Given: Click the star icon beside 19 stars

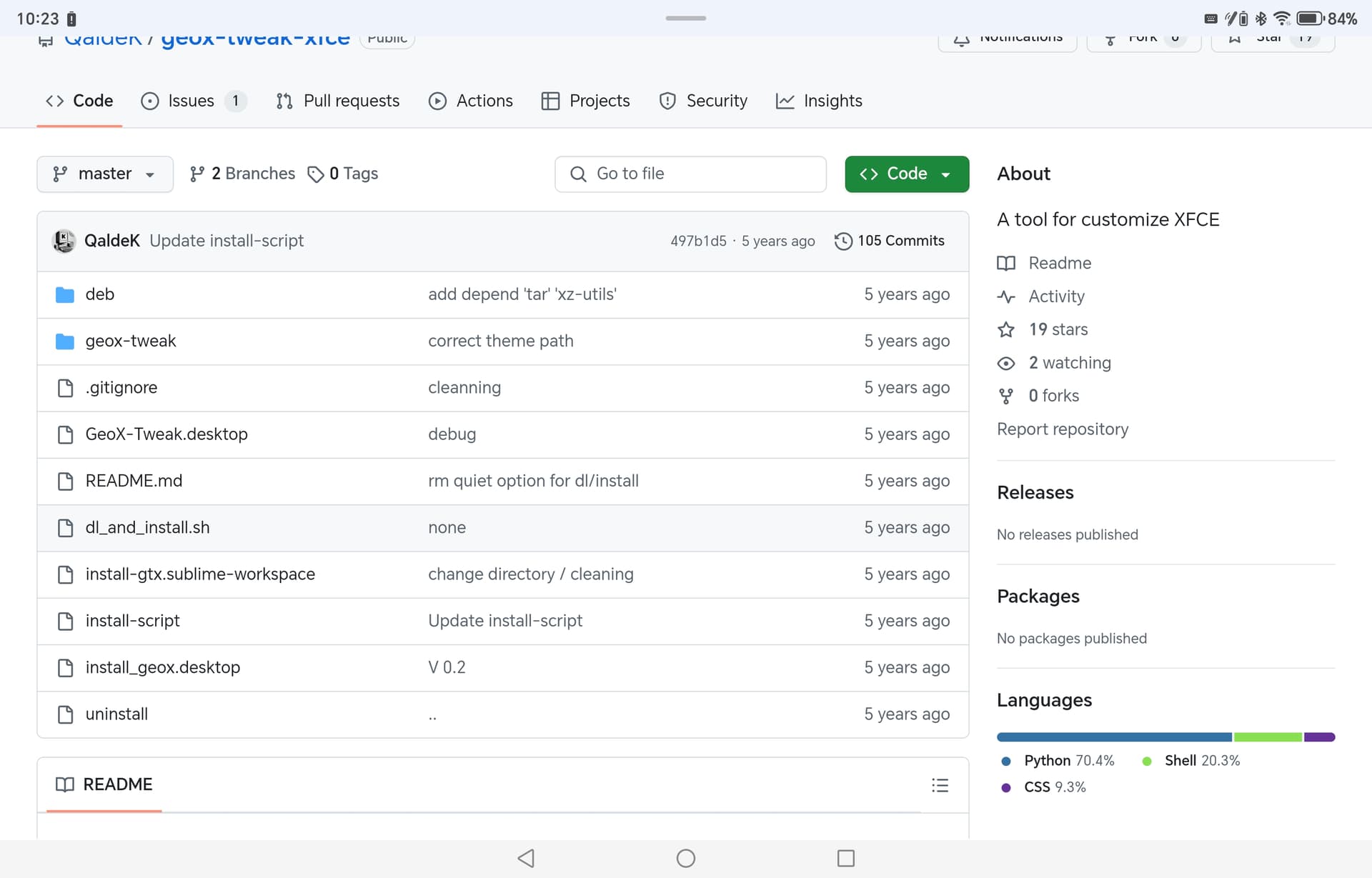Looking at the screenshot, I should pyautogui.click(x=1006, y=329).
